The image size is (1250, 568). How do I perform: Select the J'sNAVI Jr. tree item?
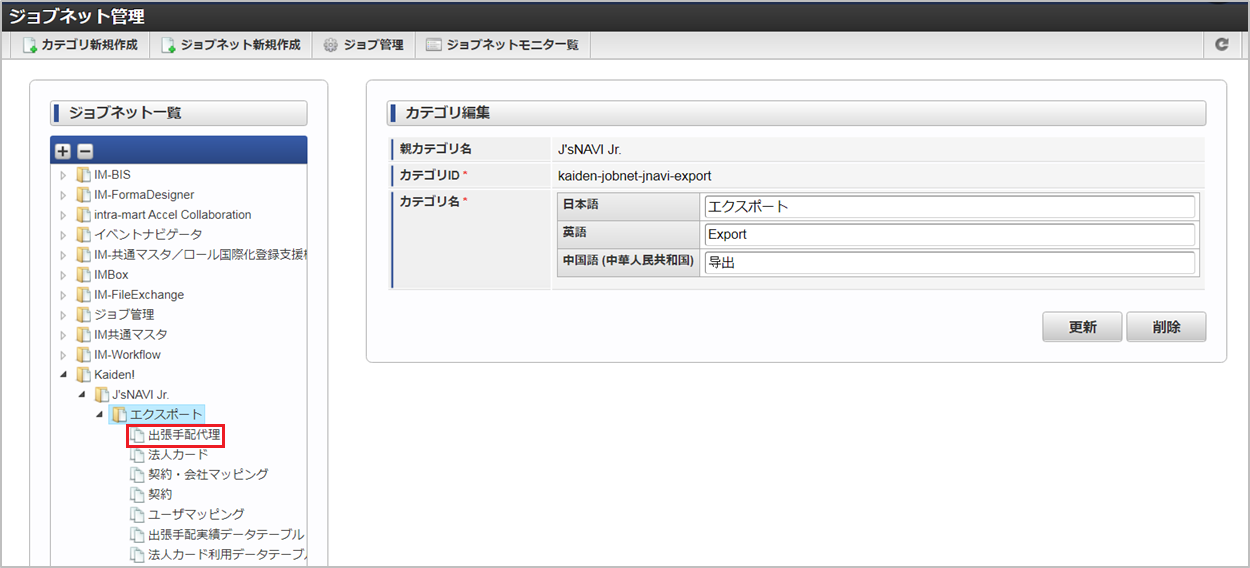click(x=140, y=395)
